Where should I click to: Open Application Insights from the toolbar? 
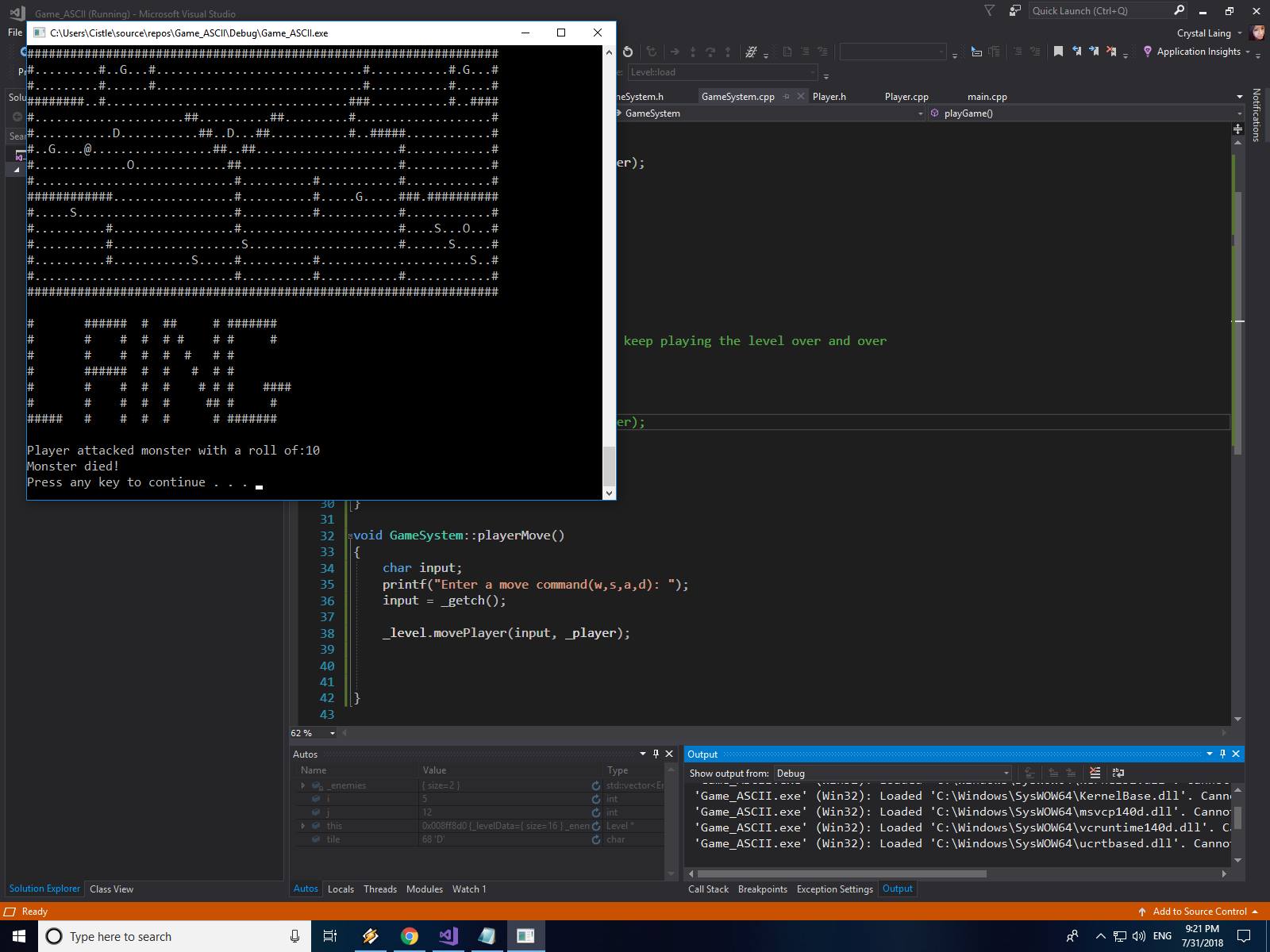tap(1195, 51)
